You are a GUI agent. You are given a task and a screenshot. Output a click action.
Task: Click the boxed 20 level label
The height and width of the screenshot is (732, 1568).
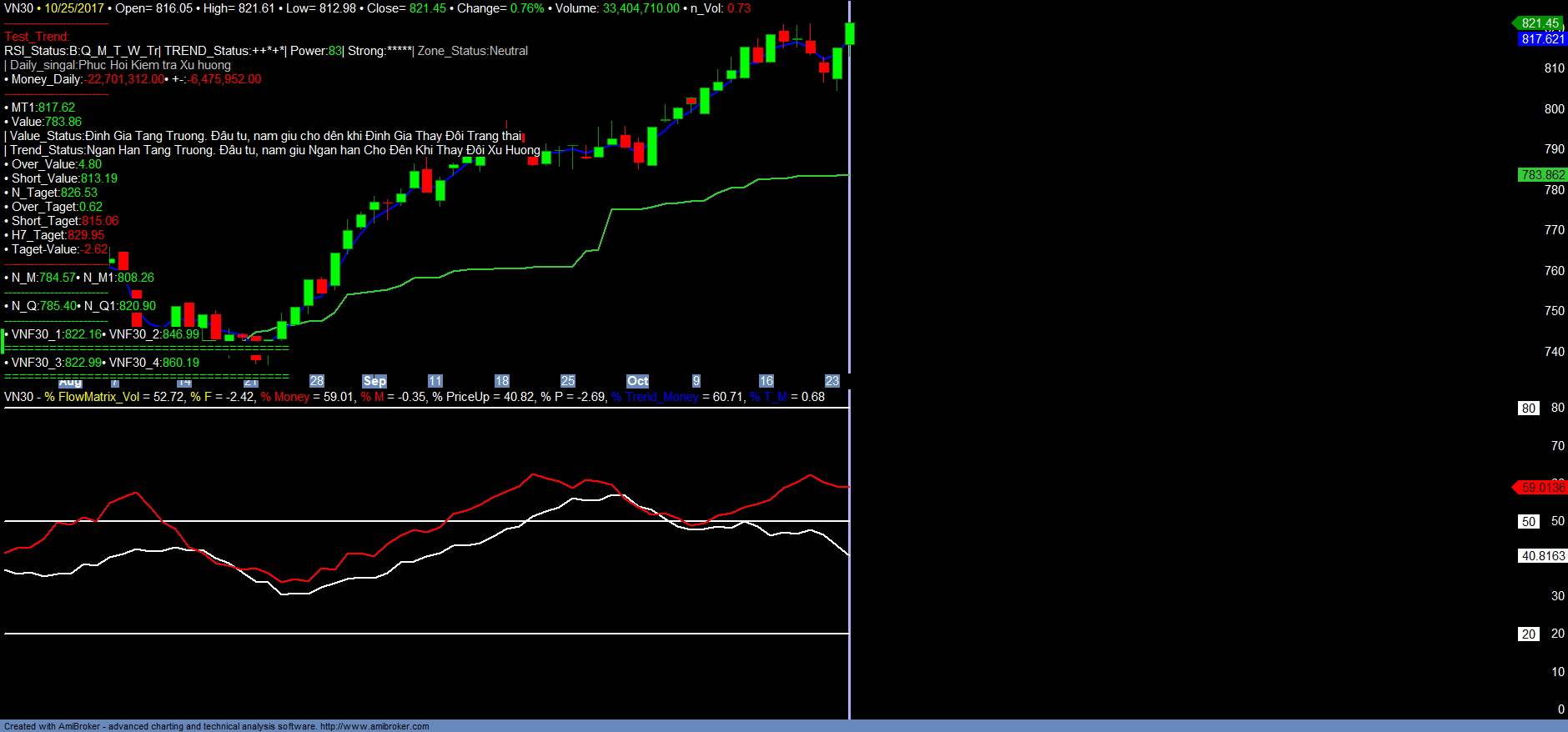click(x=1528, y=634)
